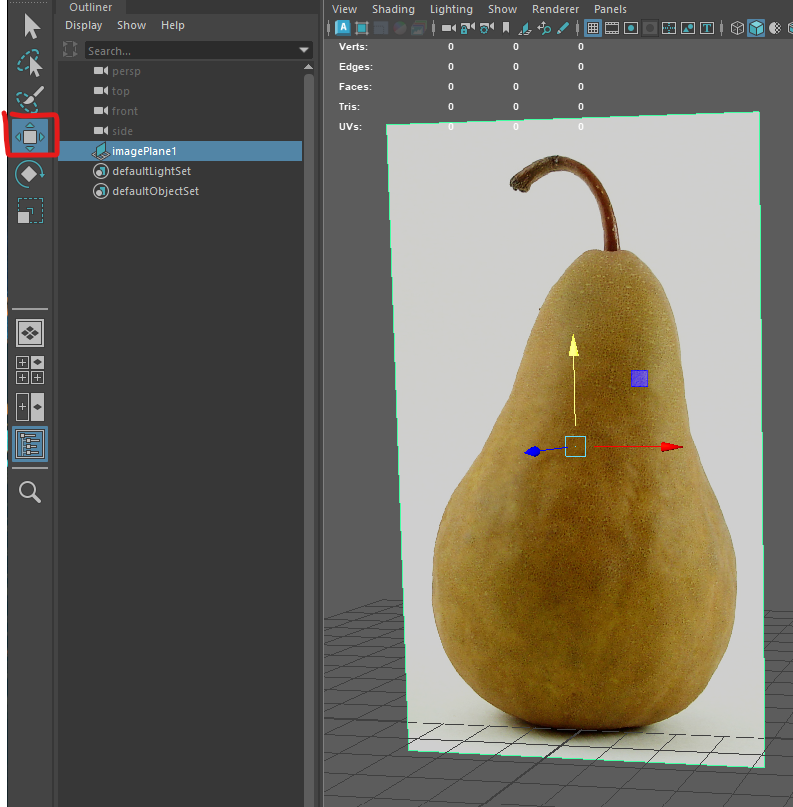Click the Bookmarks icon in viewport toolbar

pyautogui.click(x=506, y=28)
